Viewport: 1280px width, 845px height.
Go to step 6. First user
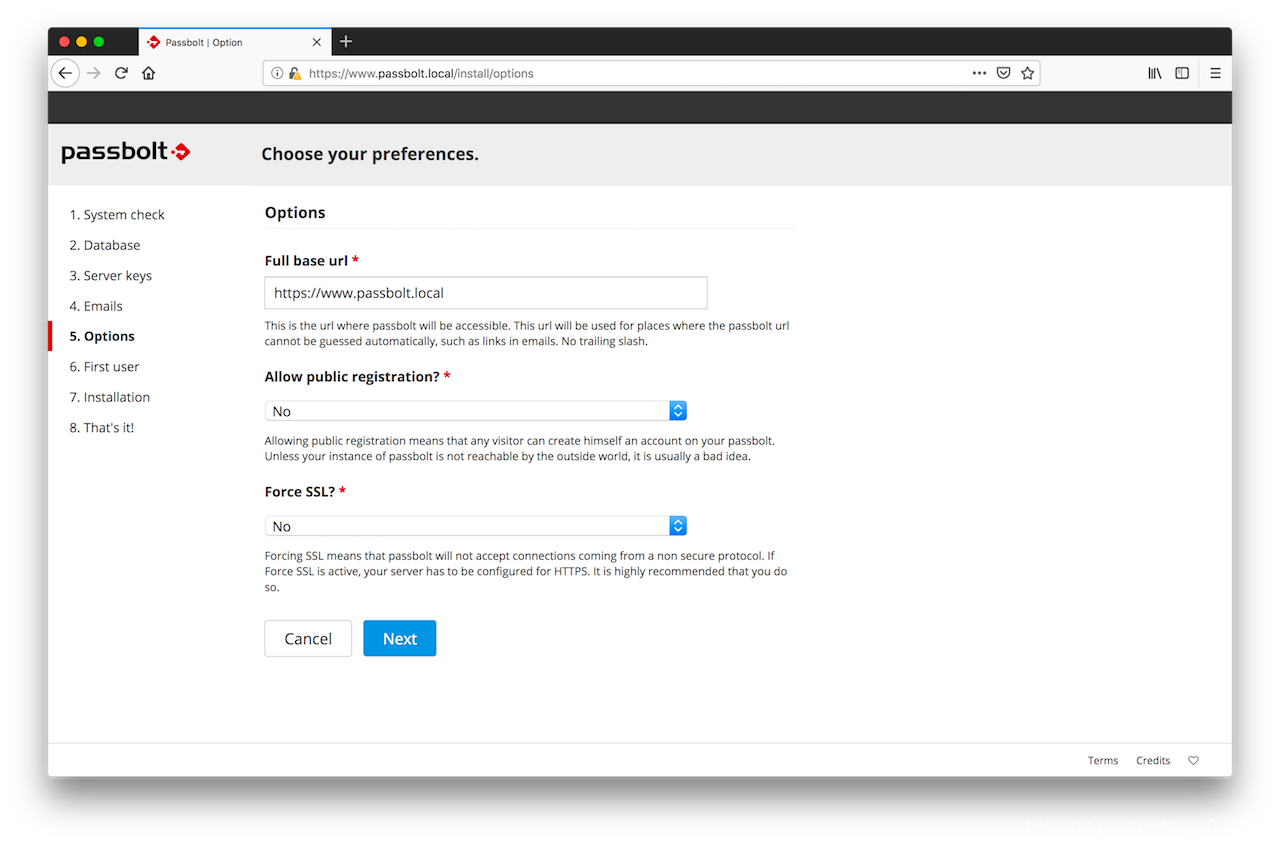[x=104, y=367]
